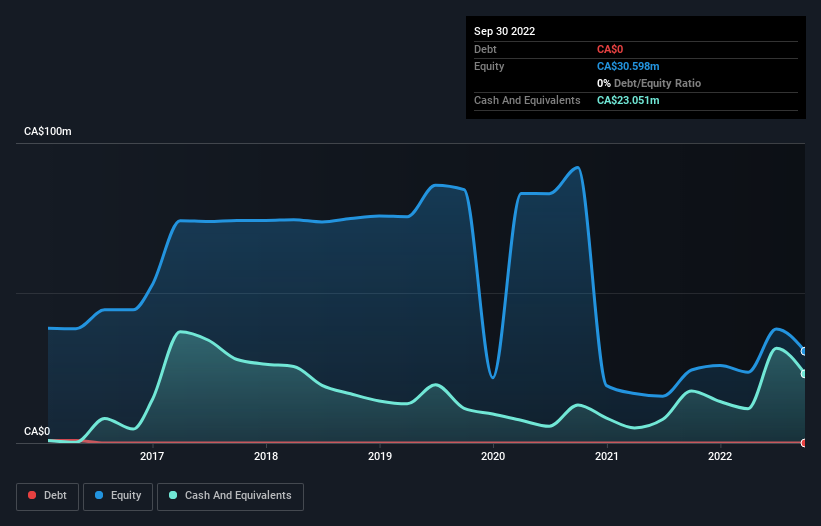Click the Debt label in tooltip
821x526 pixels.
pos(485,49)
